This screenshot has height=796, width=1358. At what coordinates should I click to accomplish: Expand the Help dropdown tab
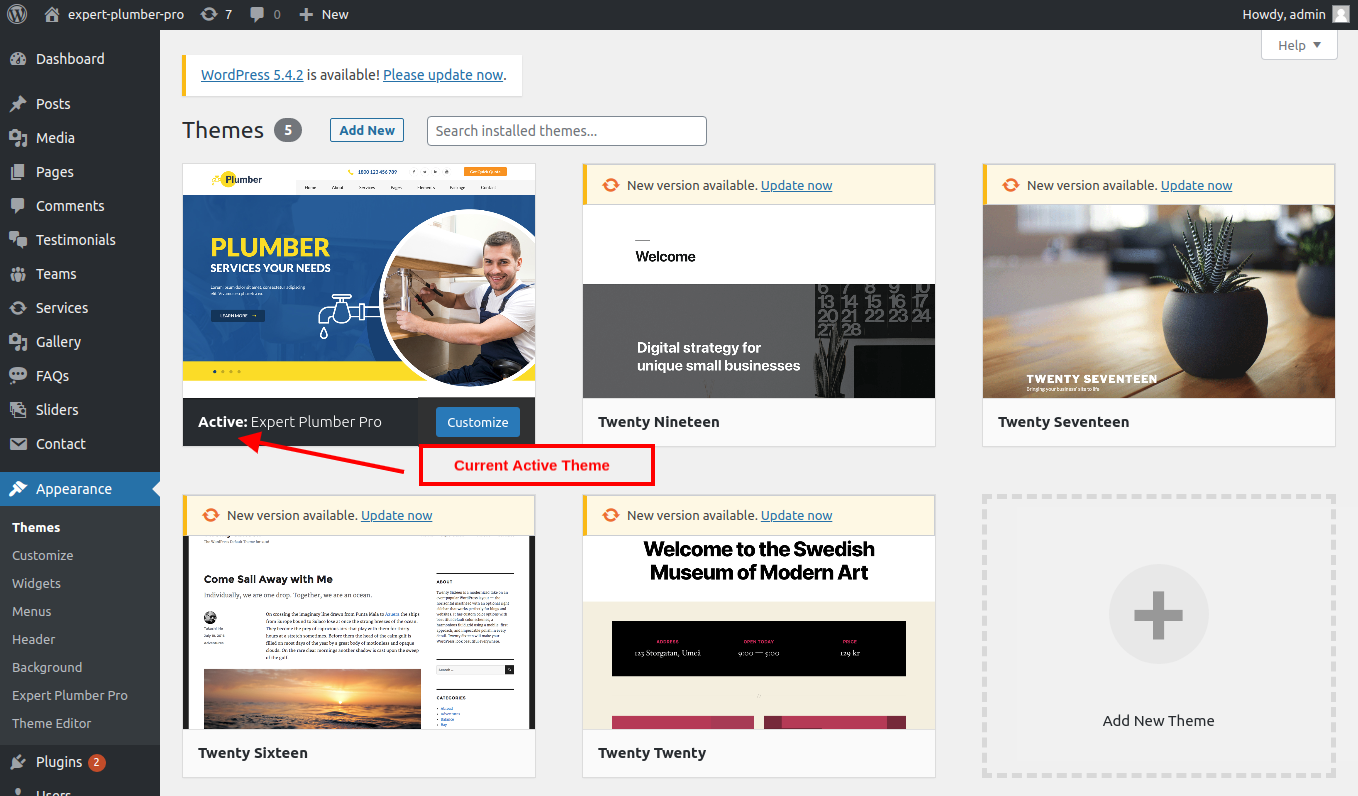tap(1300, 45)
